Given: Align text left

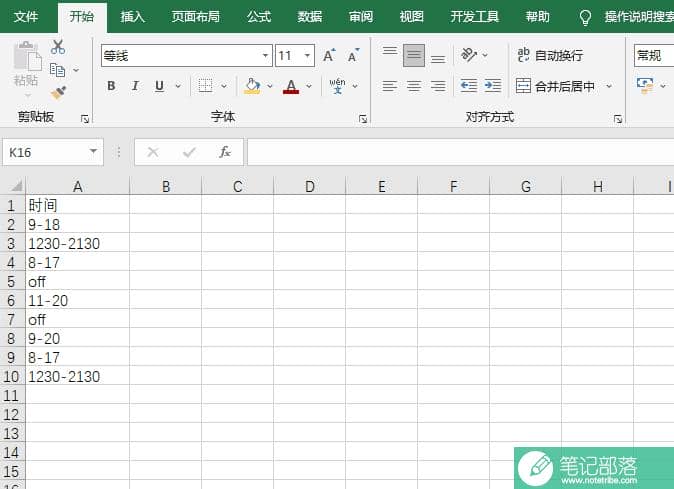Looking at the screenshot, I should click(390, 86).
